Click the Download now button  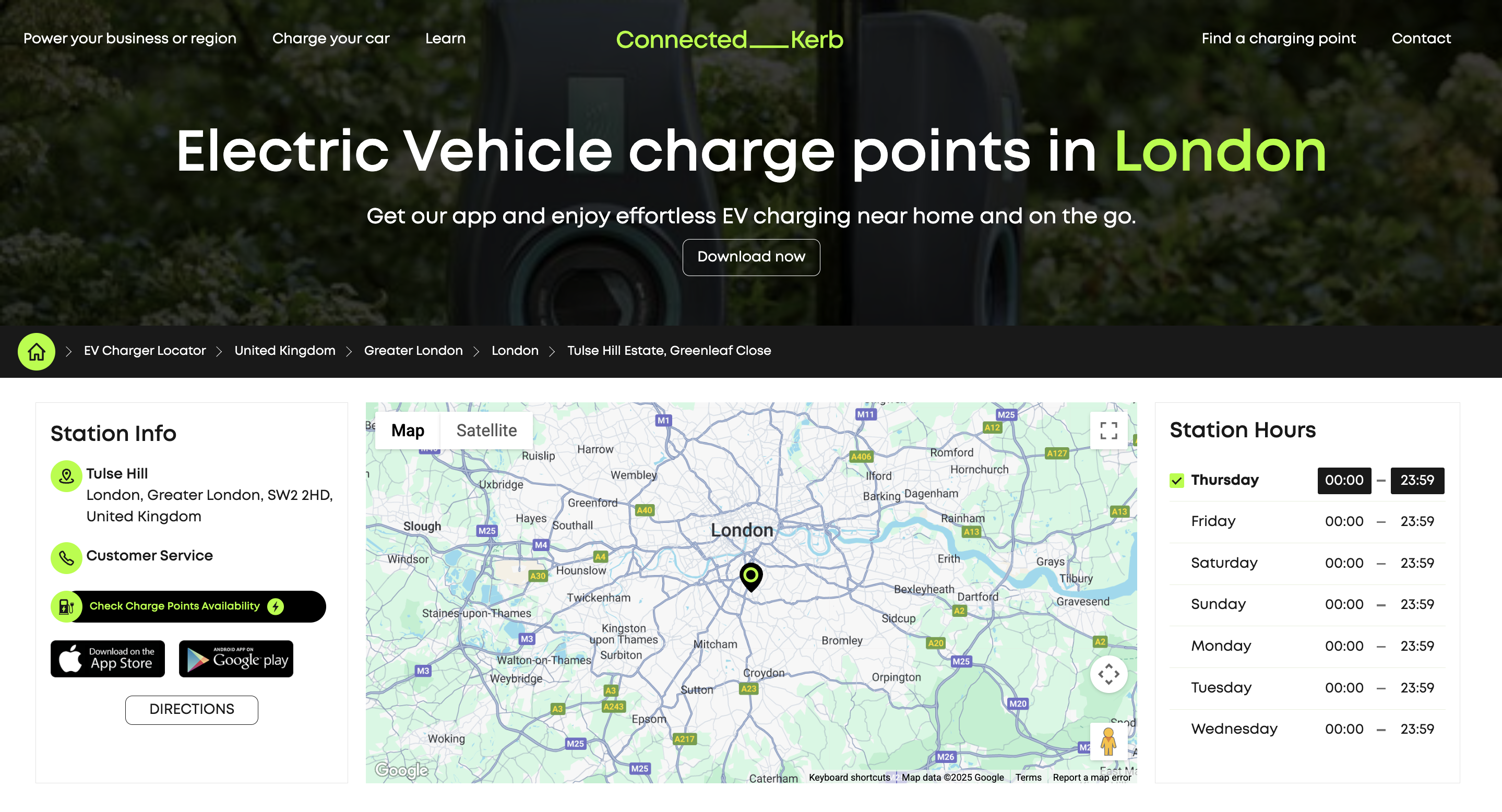pyautogui.click(x=751, y=257)
